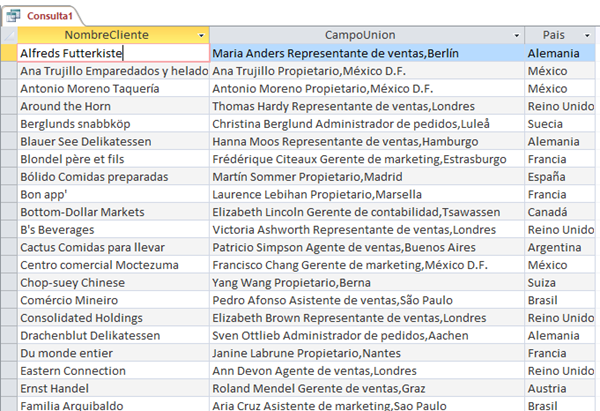Click the cell 'Ernst Handel'
Viewport: 600px width, 411px height.
click(113, 388)
